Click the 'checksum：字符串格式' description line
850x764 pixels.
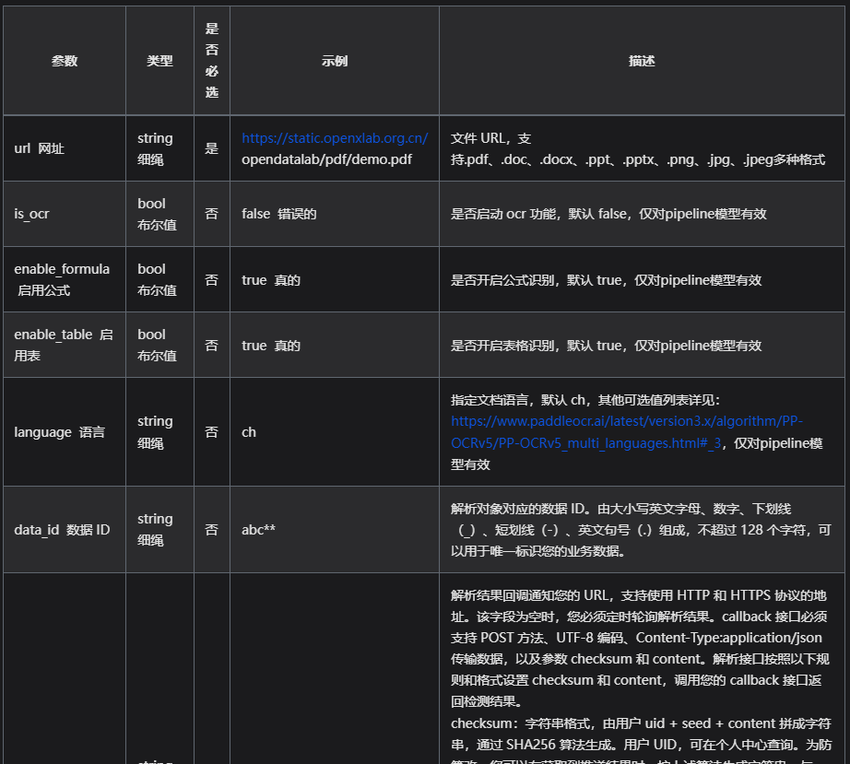coord(641,723)
